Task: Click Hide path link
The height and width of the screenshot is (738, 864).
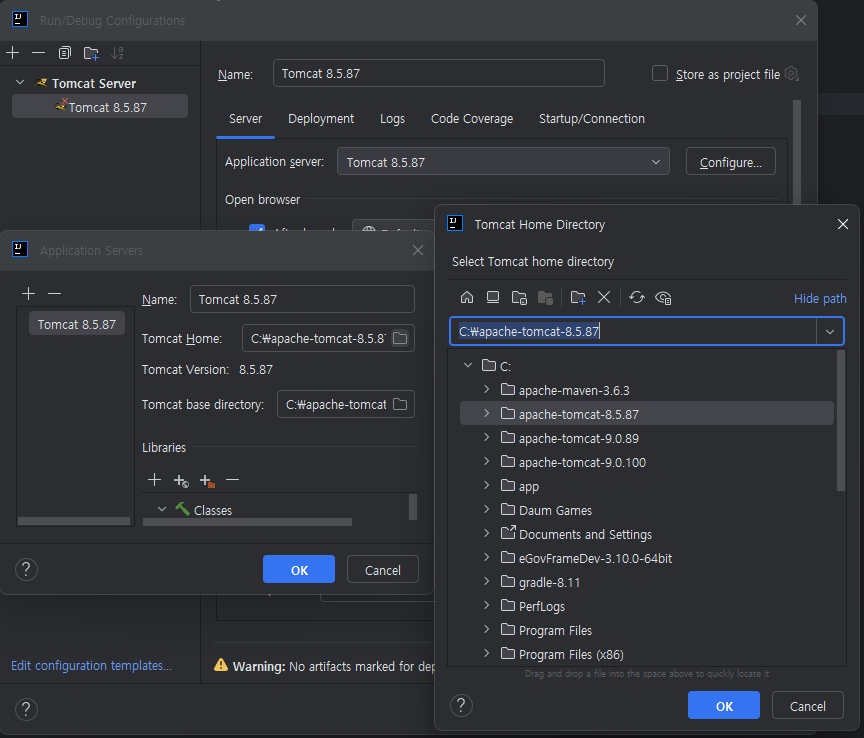Action: 819,298
